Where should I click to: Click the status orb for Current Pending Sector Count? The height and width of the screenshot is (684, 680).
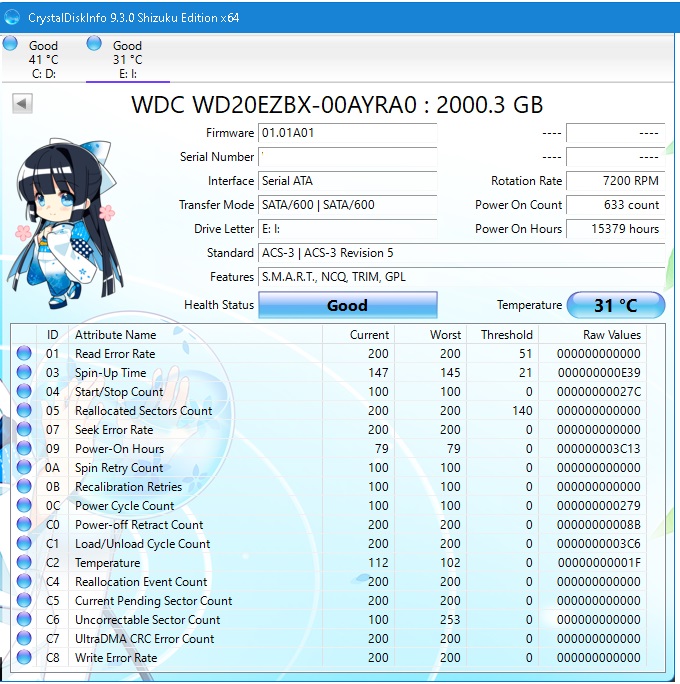tap(24, 600)
